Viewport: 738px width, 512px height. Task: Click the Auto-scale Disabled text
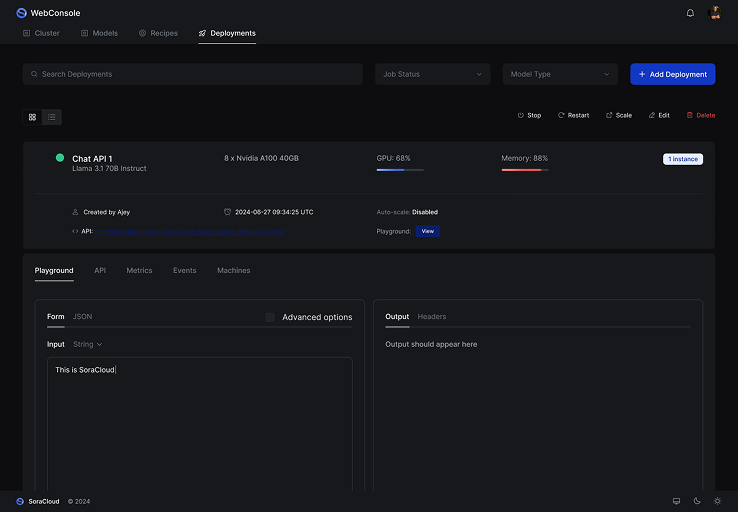(407, 212)
